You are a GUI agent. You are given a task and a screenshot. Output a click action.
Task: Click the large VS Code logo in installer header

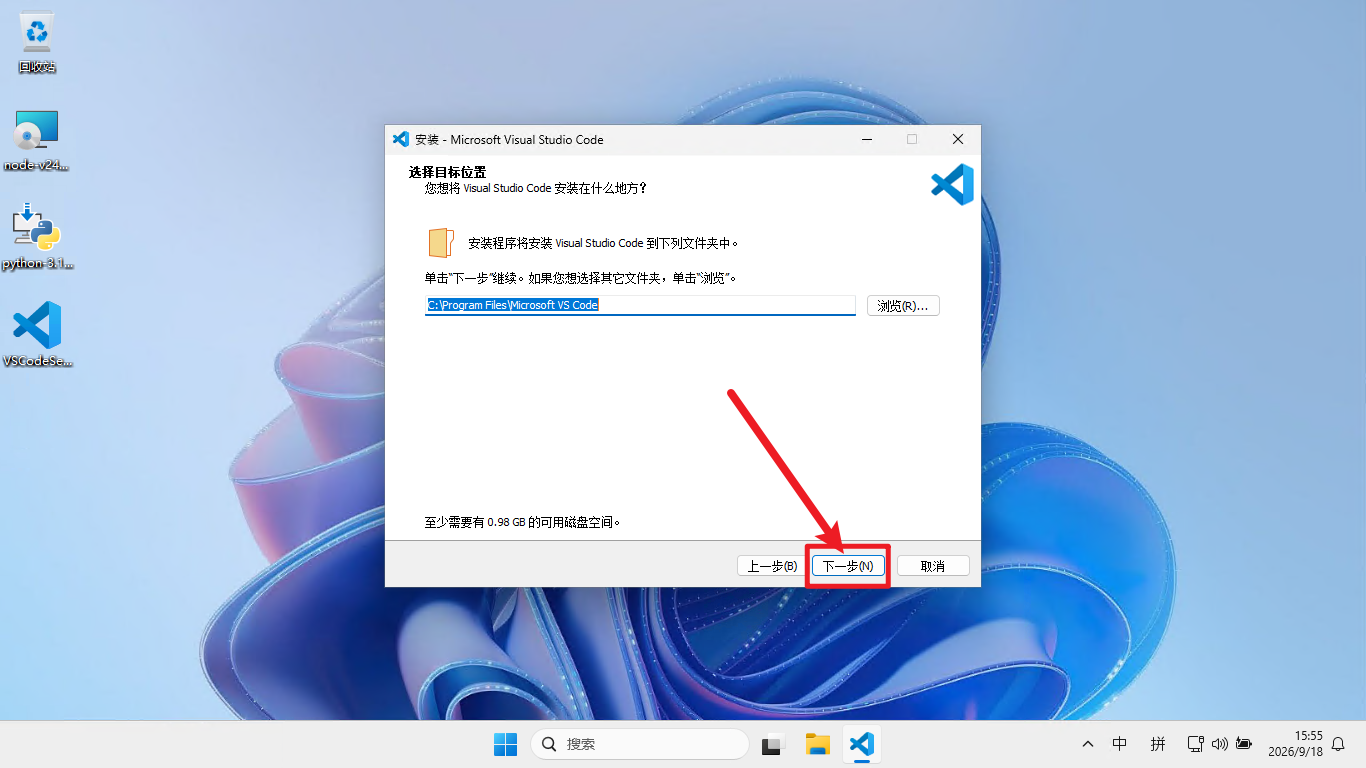[952, 185]
